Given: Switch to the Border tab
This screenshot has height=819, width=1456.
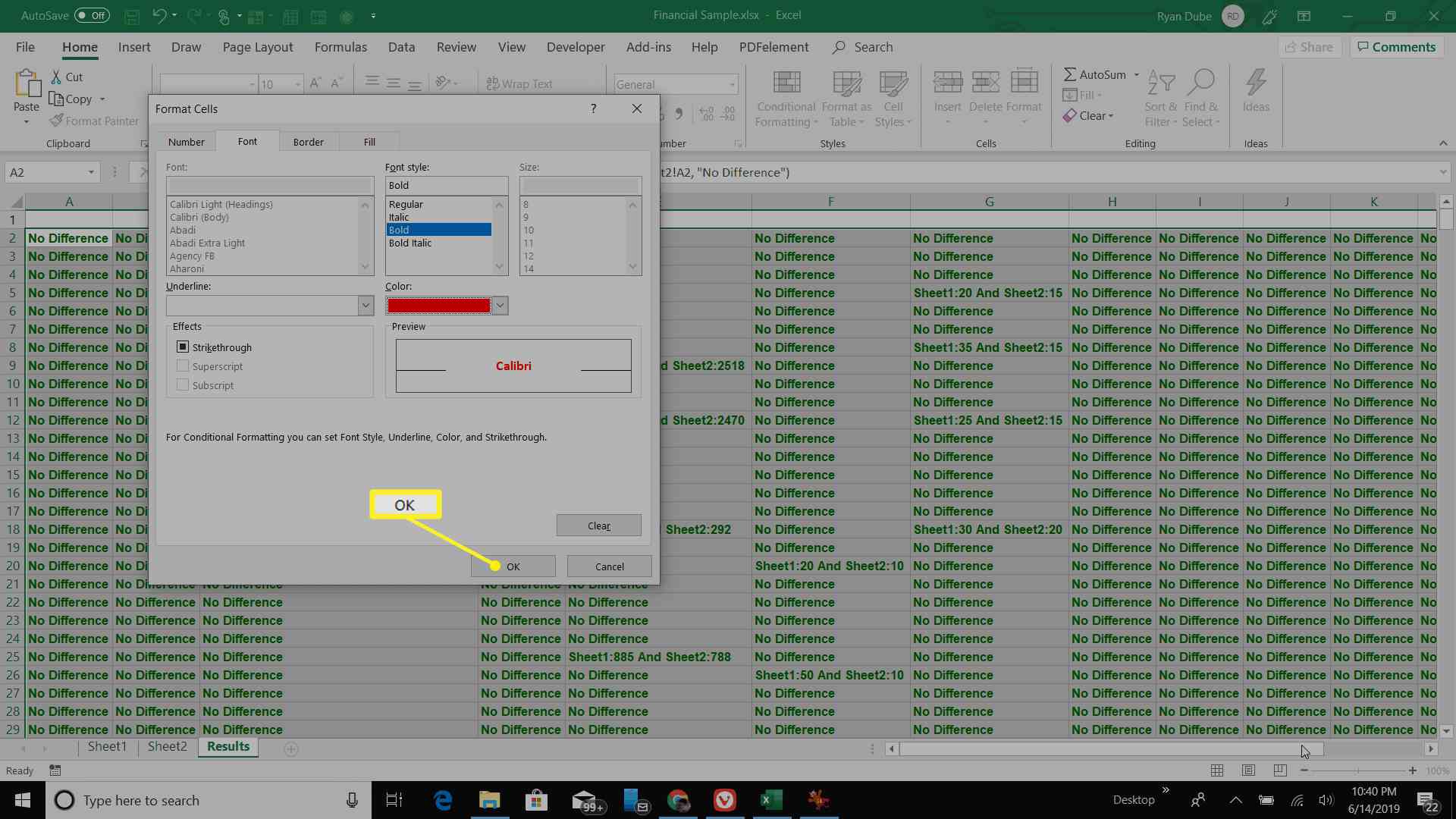Looking at the screenshot, I should point(308,141).
